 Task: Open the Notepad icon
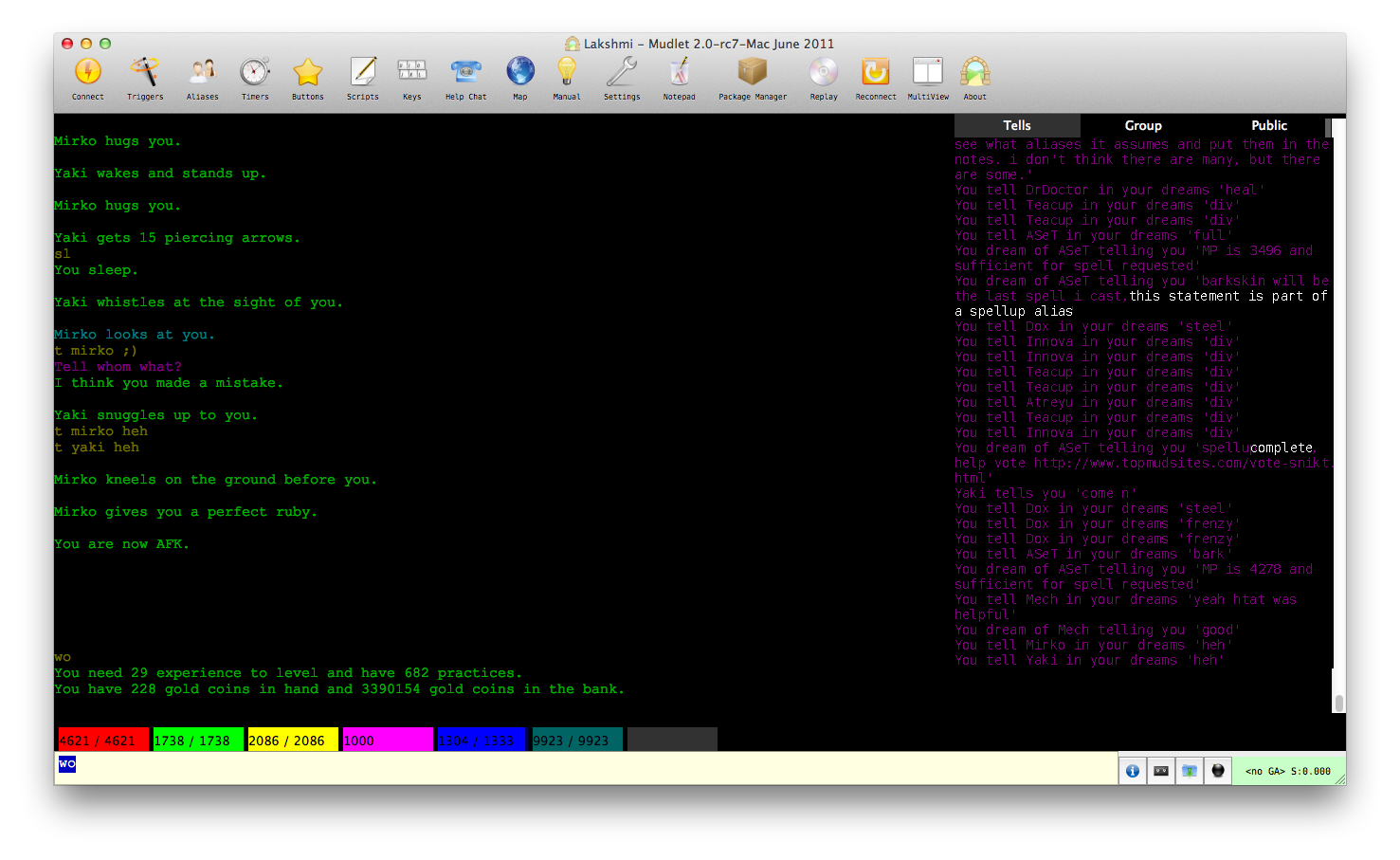[x=679, y=73]
